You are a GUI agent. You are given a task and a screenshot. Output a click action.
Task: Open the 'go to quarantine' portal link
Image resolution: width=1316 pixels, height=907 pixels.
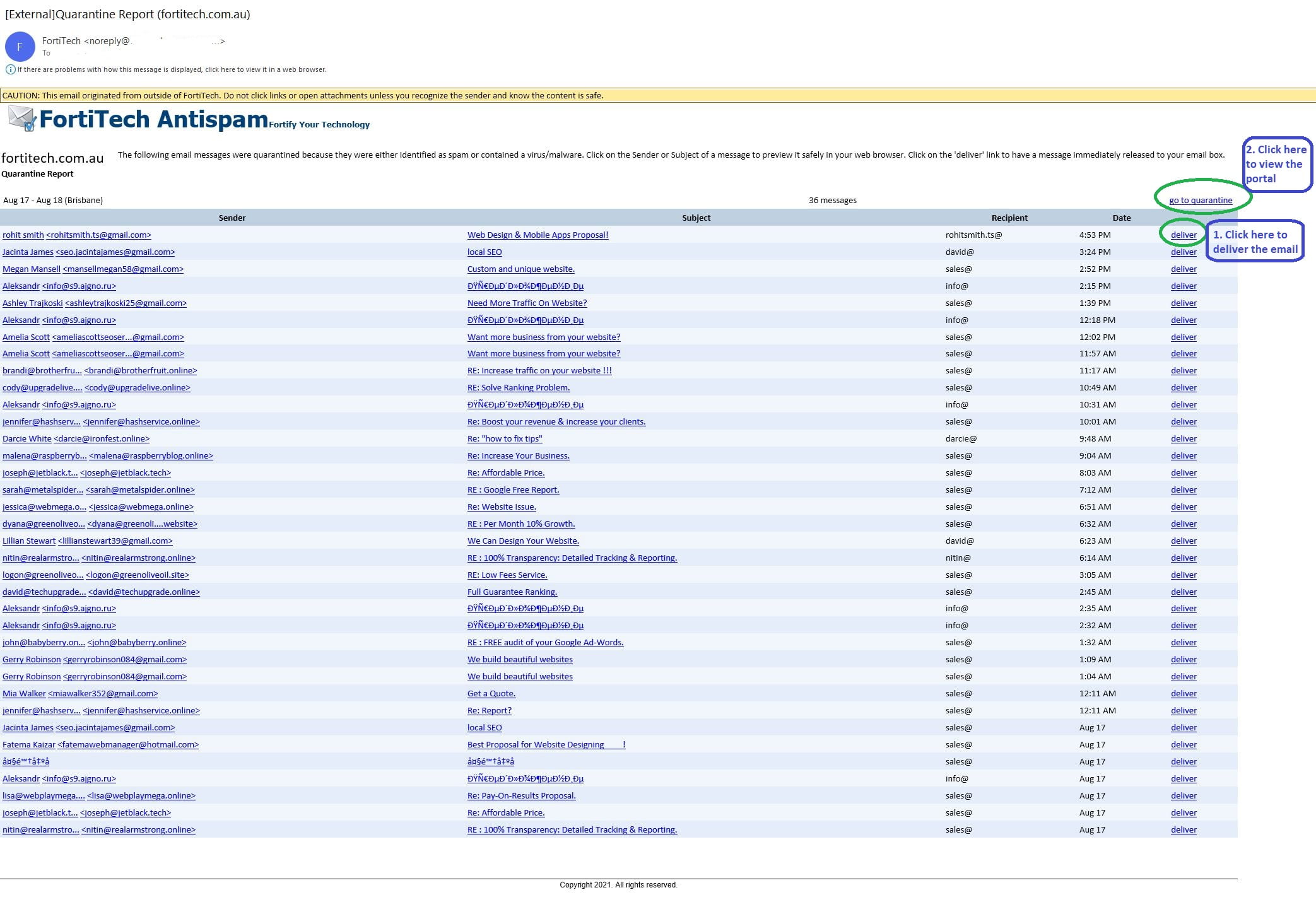click(1201, 201)
